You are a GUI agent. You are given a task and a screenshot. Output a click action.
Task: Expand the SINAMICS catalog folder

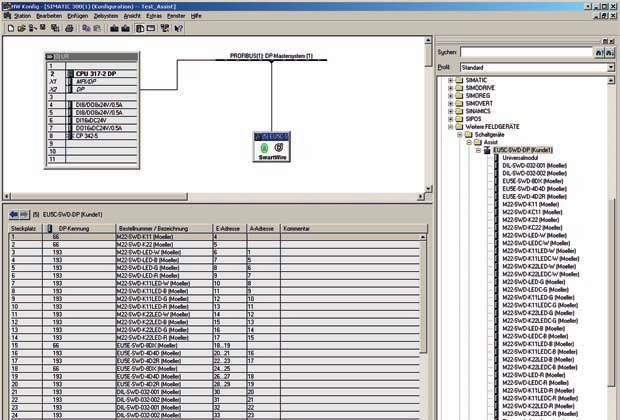(450, 111)
